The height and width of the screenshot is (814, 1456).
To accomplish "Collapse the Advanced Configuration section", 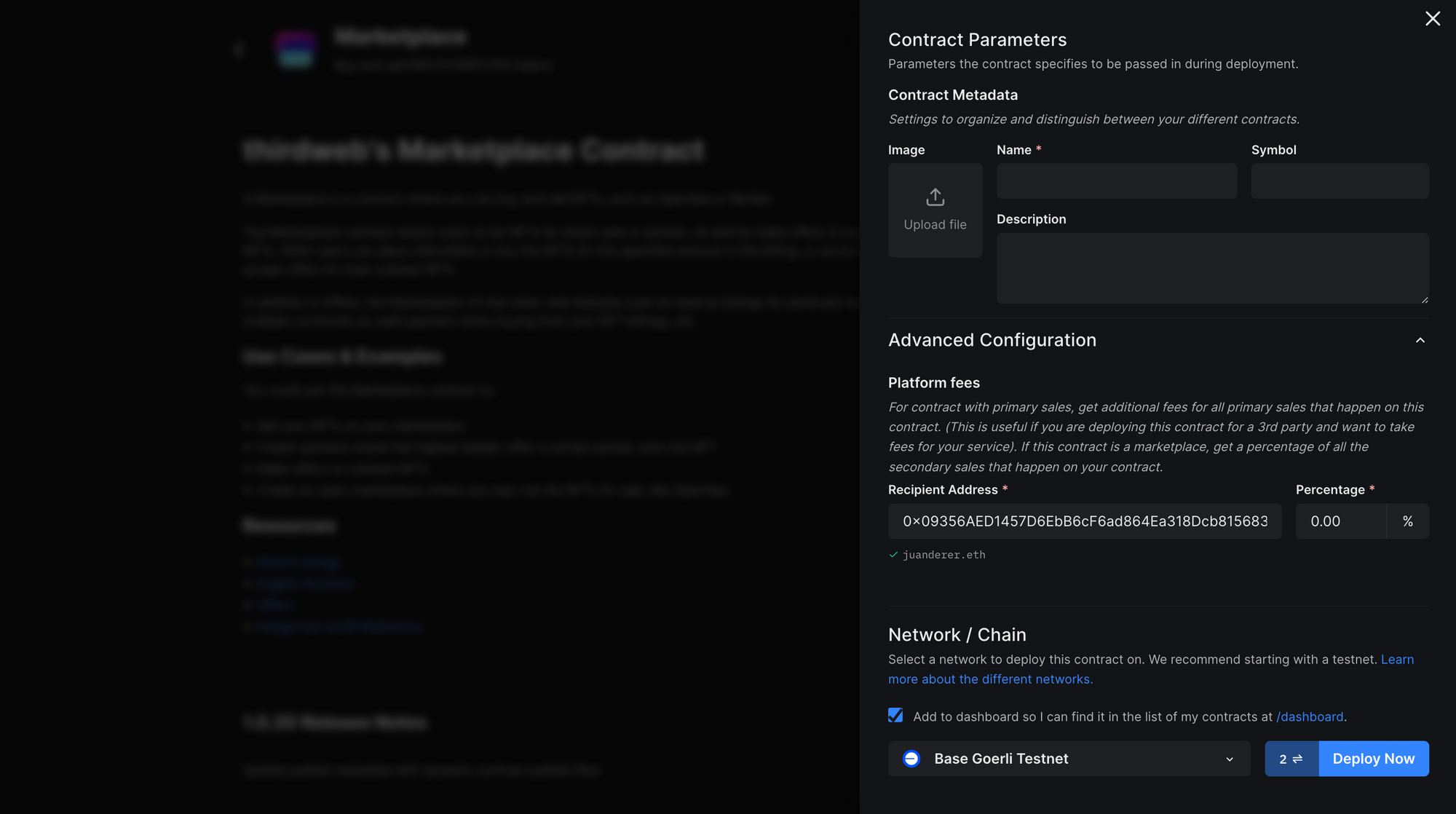I will point(1420,341).
